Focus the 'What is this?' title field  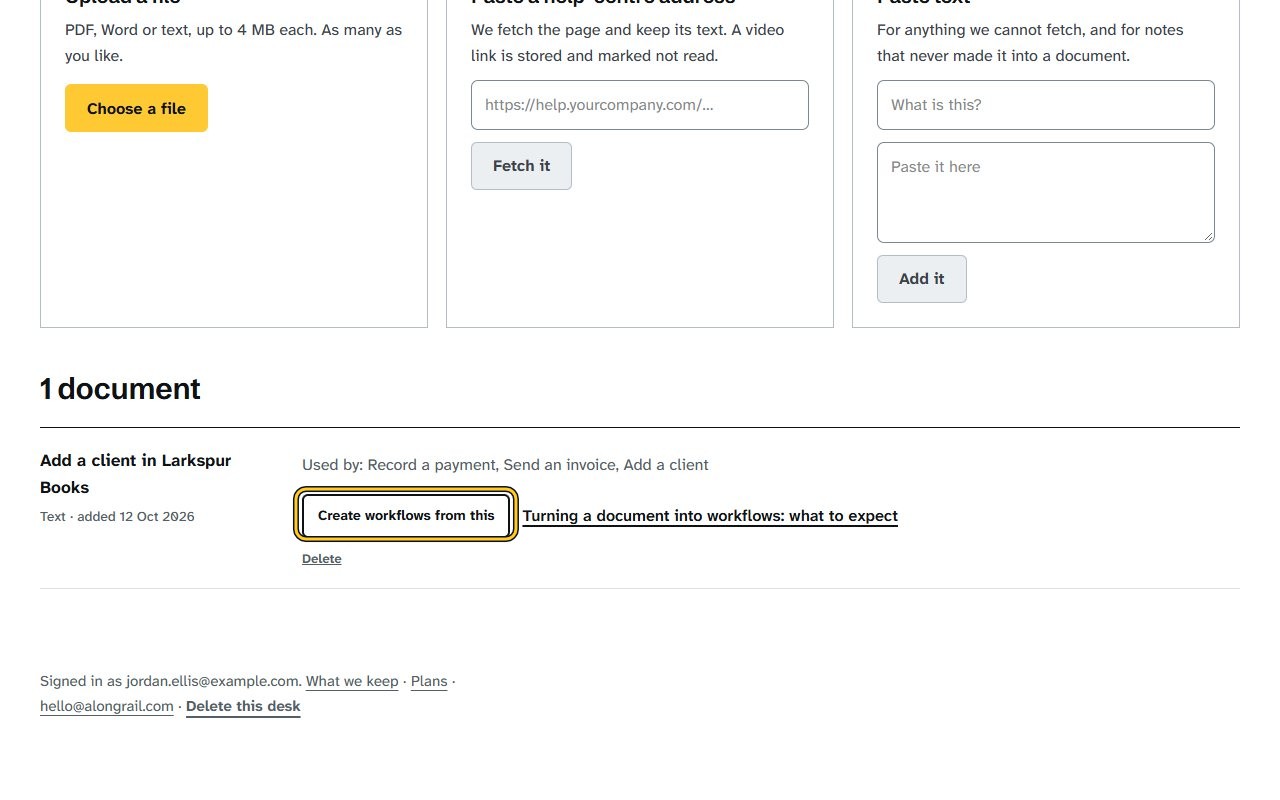(1046, 105)
